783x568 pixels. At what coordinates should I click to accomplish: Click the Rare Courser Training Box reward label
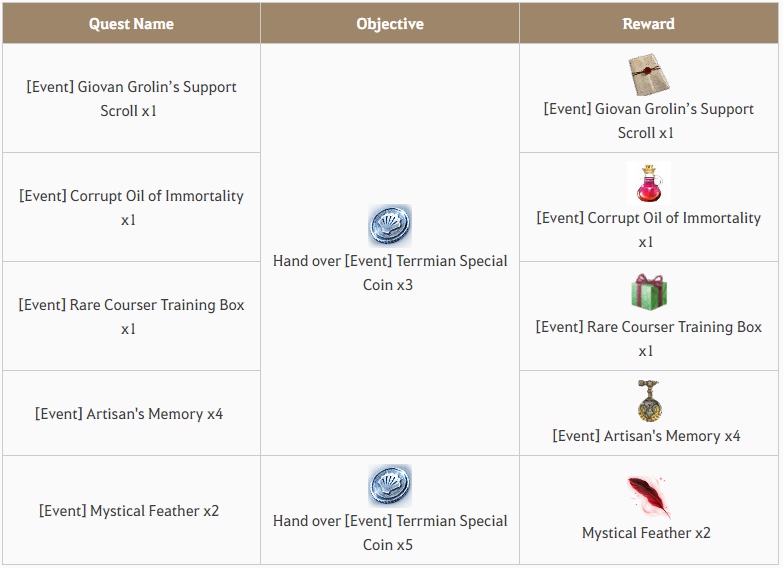pos(649,339)
